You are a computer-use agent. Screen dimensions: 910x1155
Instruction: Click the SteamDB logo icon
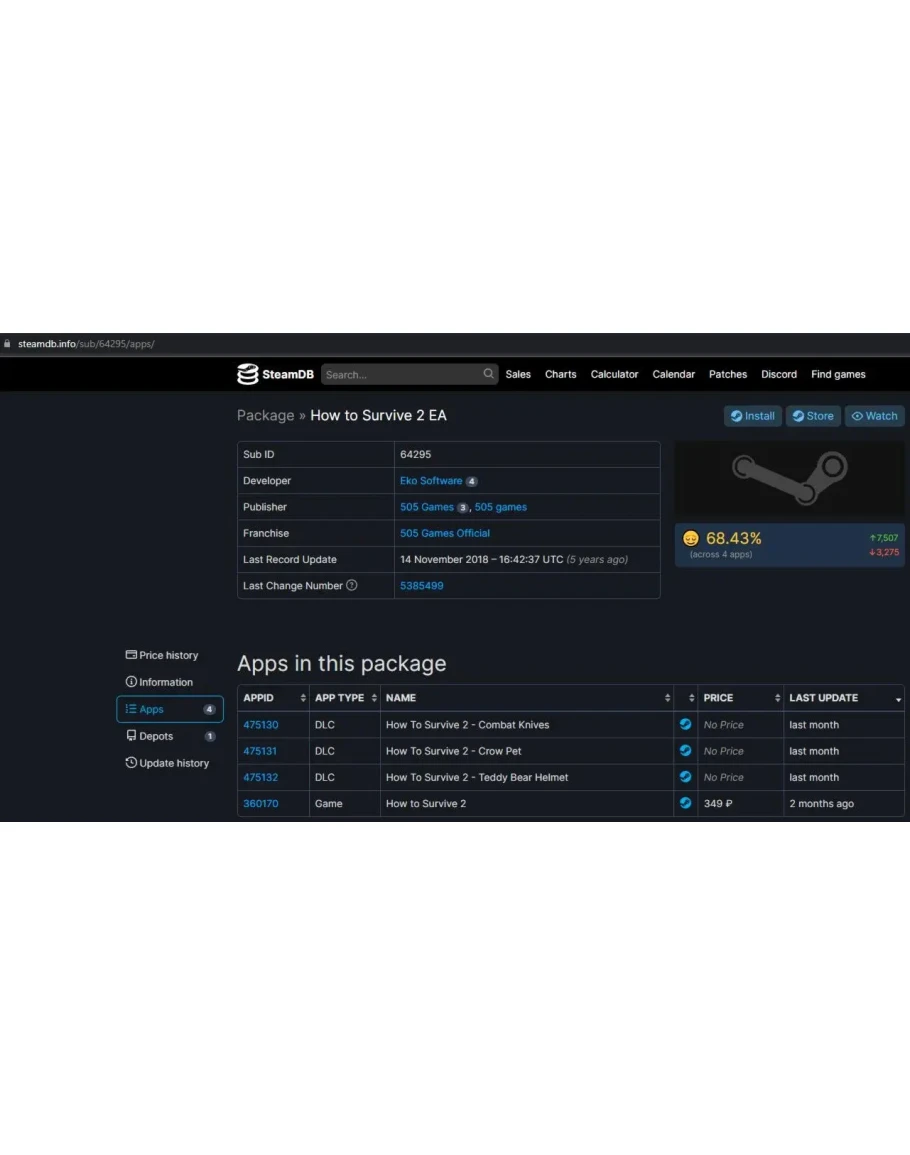coord(247,375)
